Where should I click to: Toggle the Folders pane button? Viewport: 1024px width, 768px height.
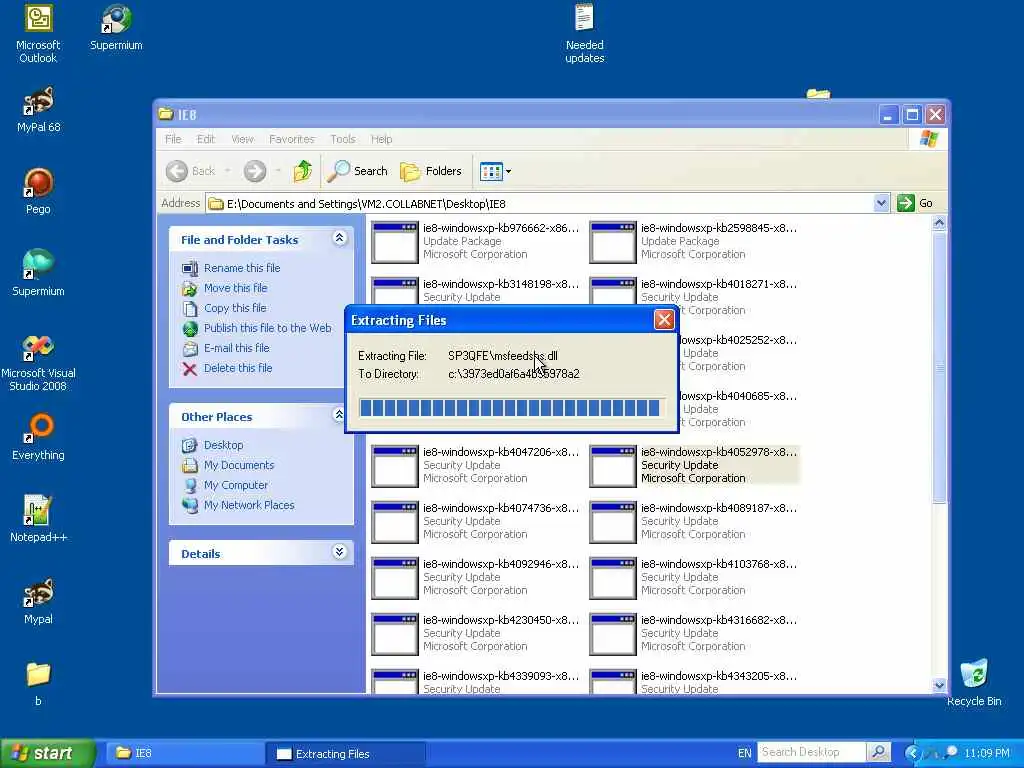pyautogui.click(x=431, y=171)
